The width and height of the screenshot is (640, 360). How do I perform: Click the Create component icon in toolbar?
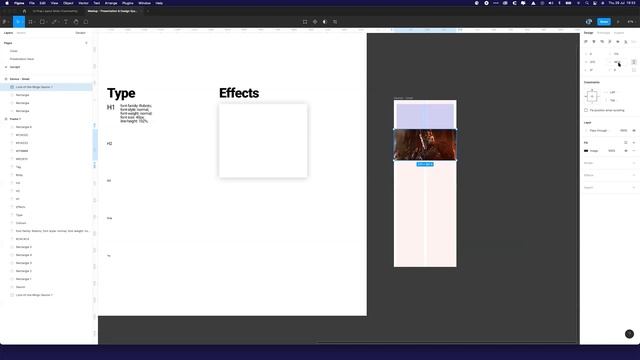(x=315, y=22)
